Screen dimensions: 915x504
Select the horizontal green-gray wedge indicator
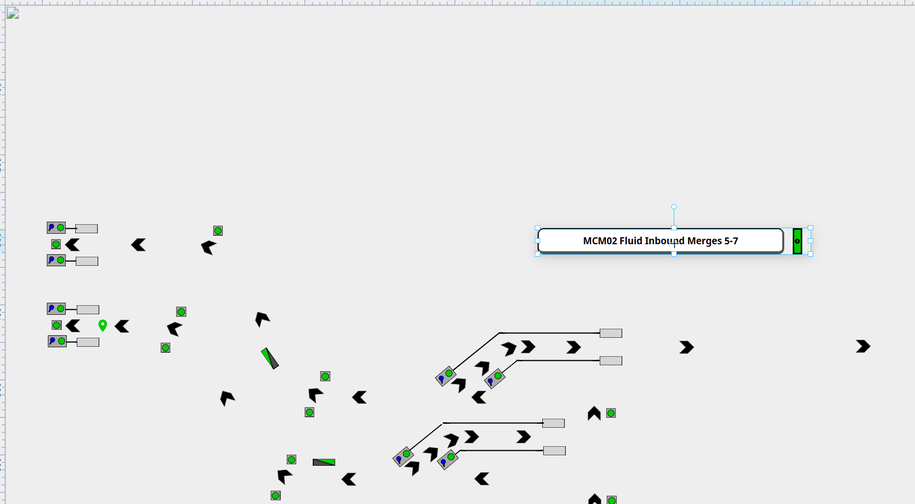[x=324, y=462]
